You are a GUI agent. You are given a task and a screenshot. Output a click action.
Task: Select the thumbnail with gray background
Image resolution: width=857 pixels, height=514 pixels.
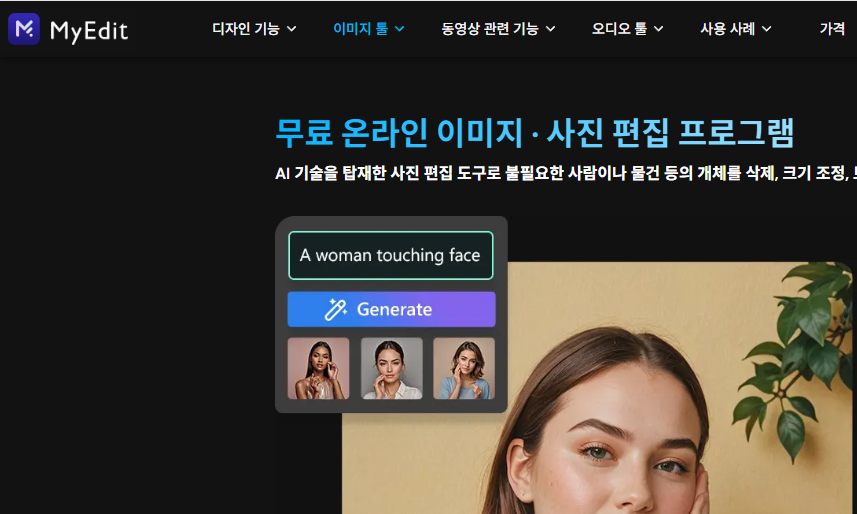click(391, 368)
